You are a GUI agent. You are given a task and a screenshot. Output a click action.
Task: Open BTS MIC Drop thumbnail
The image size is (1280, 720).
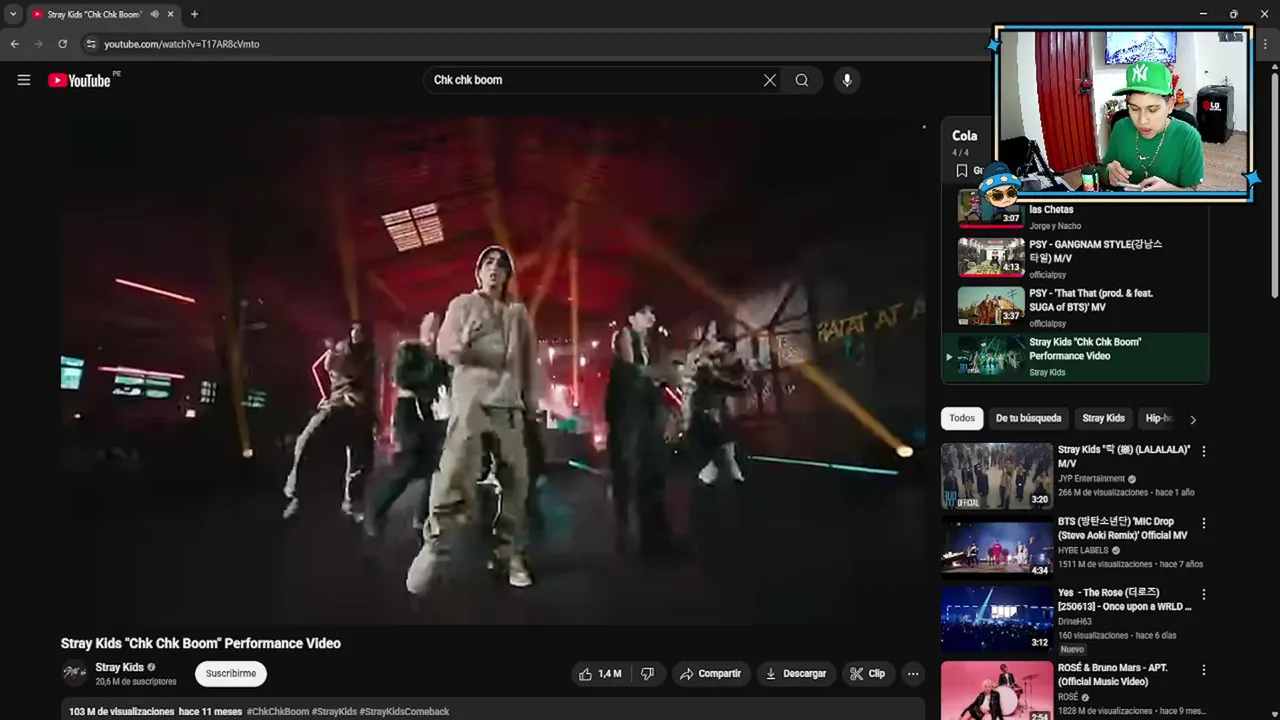coord(996,547)
